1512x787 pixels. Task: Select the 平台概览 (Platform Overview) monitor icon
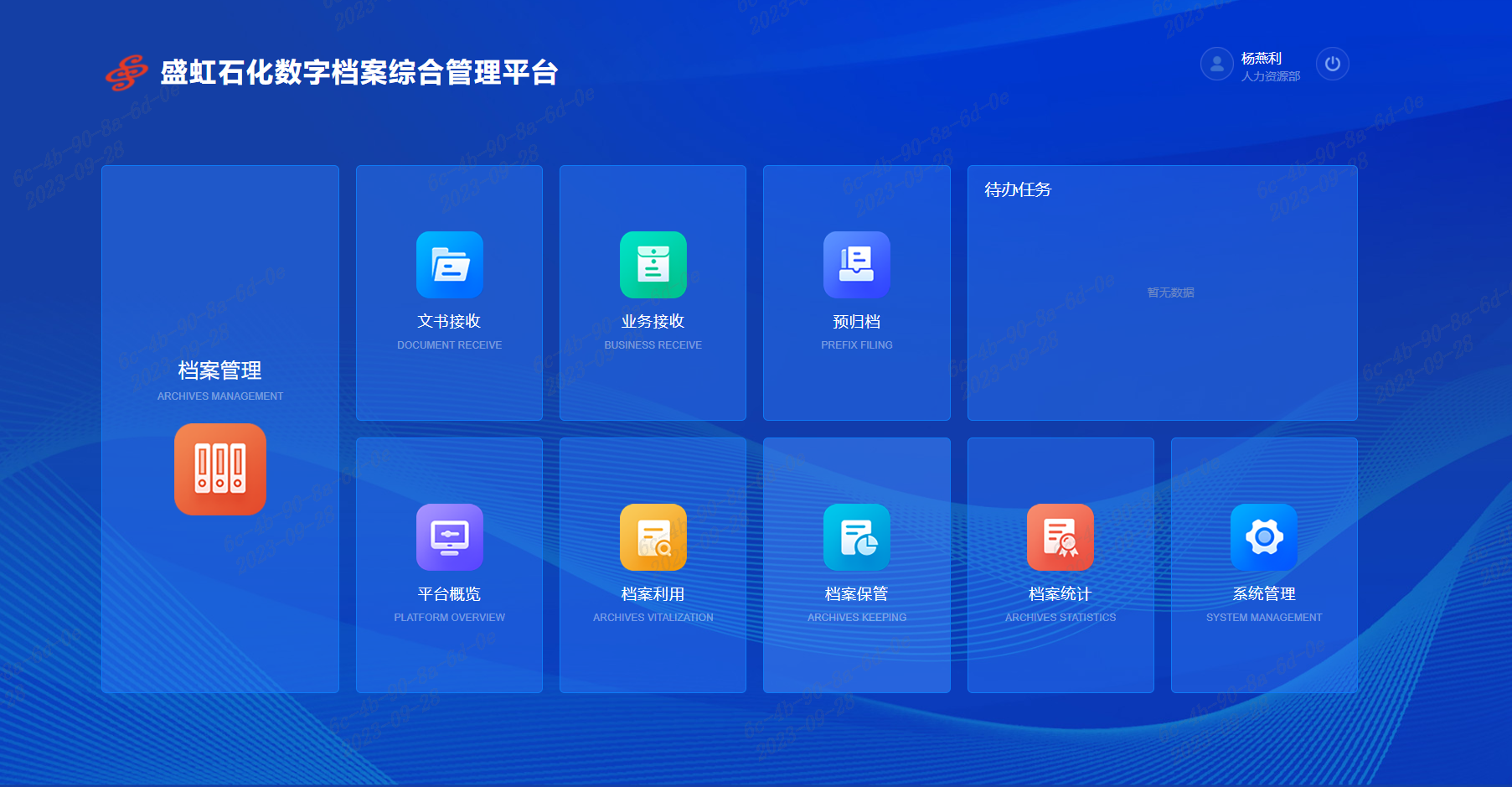click(x=449, y=537)
